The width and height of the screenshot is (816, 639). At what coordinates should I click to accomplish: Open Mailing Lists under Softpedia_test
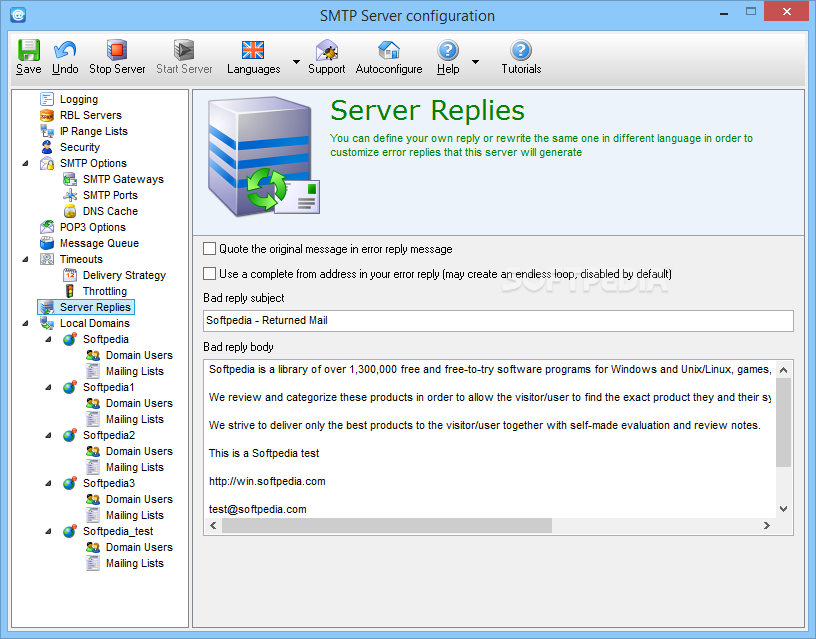coord(135,563)
